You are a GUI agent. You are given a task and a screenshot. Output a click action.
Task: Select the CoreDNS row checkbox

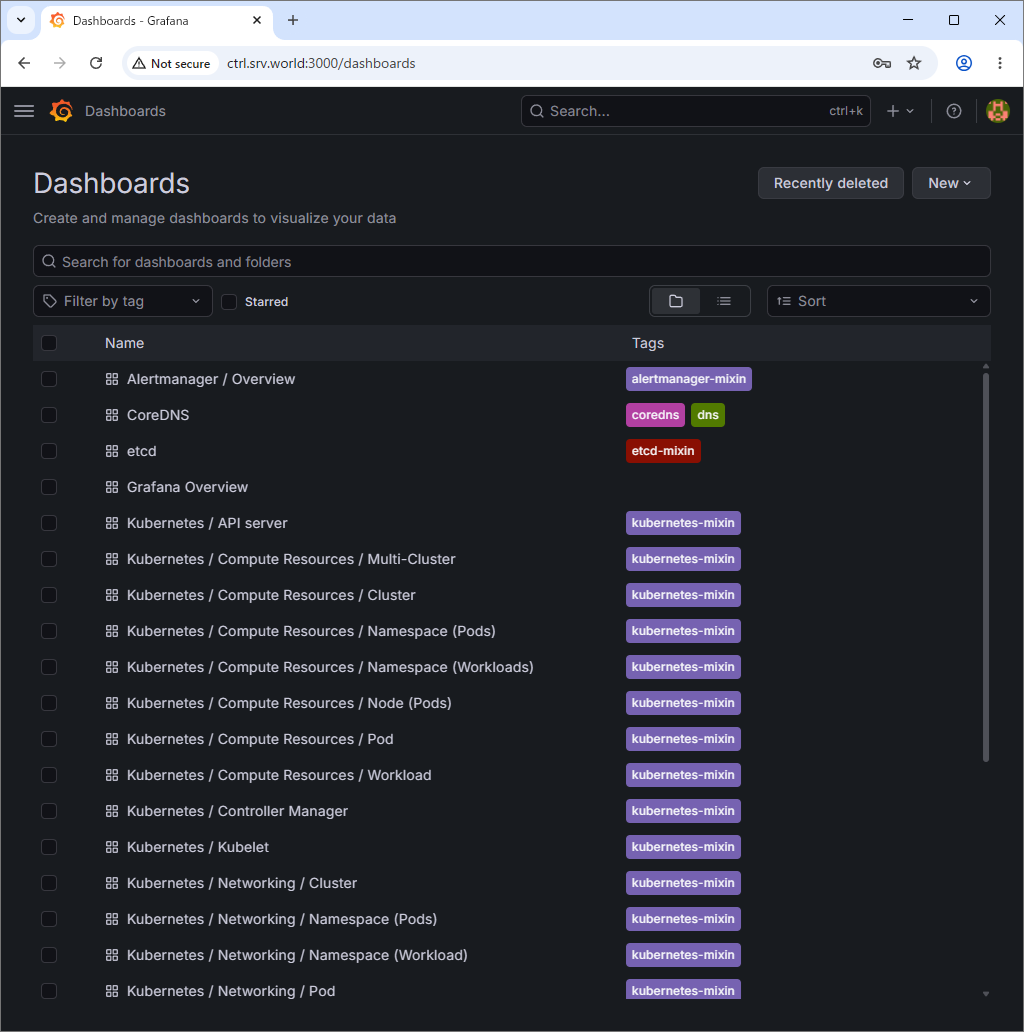click(x=49, y=415)
